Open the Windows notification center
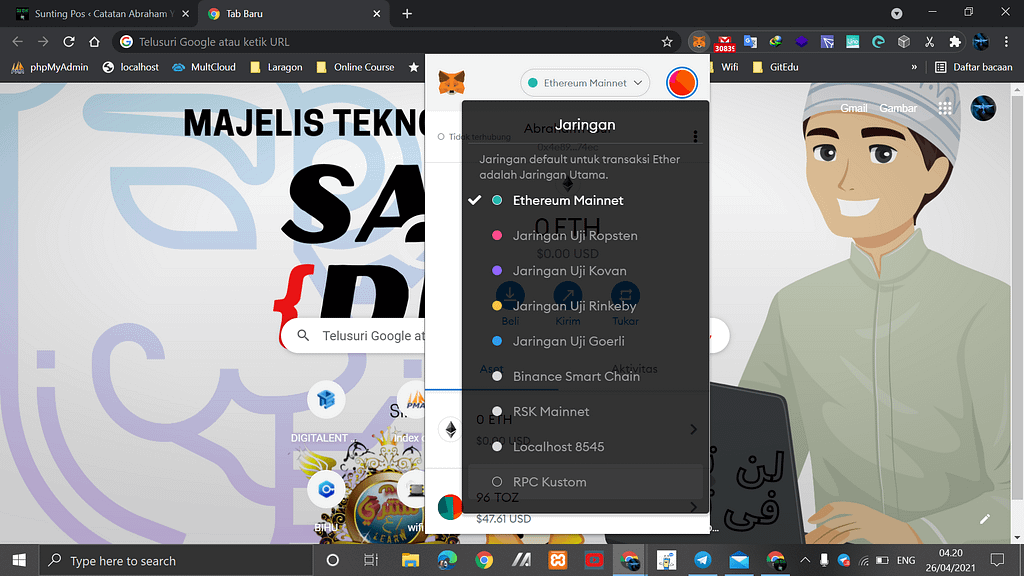The height and width of the screenshot is (576, 1024). point(997,560)
